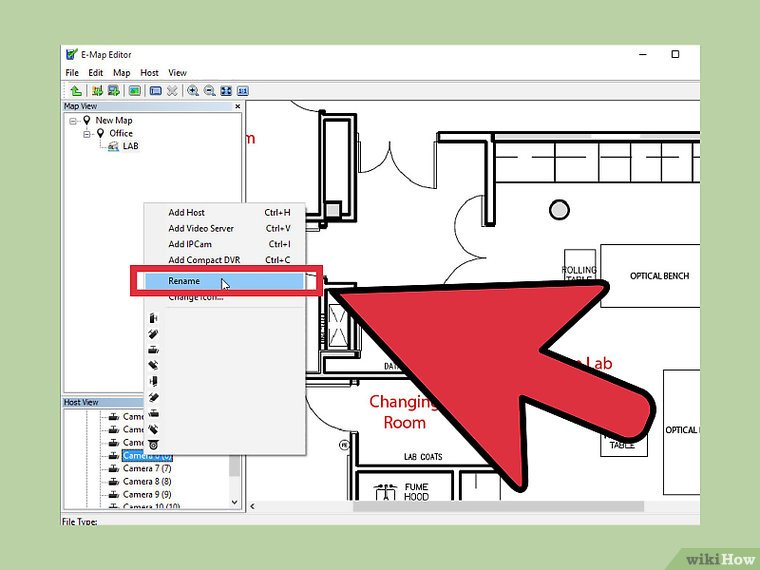
Task: Click the 1:1 actual size icon
Action: click(x=241, y=90)
